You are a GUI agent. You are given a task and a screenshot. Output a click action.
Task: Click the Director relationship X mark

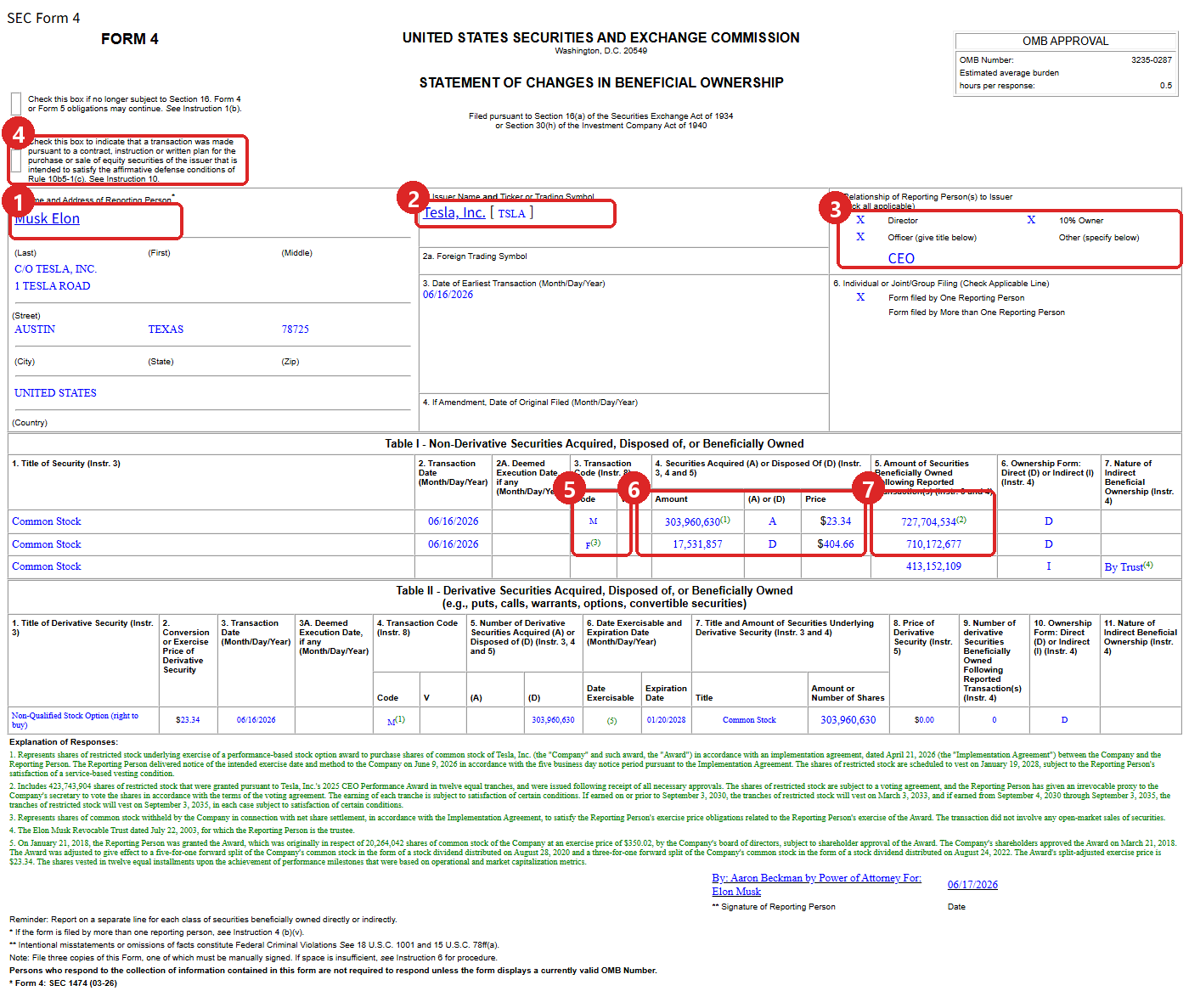pos(860,220)
